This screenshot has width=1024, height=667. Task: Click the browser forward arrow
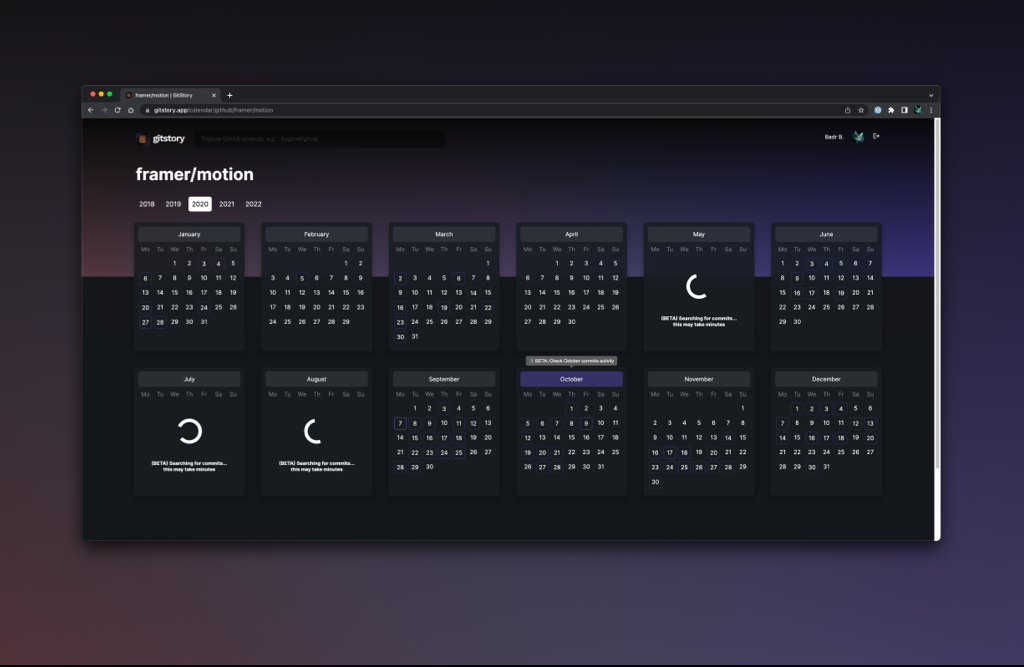pos(104,110)
